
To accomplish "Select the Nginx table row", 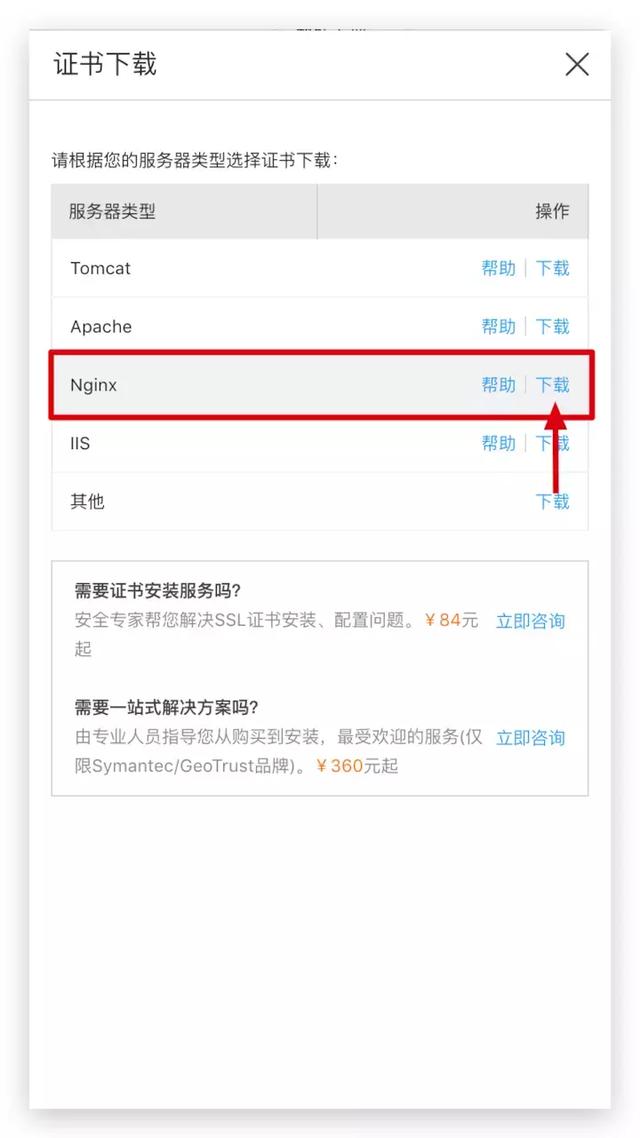I will [320, 385].
